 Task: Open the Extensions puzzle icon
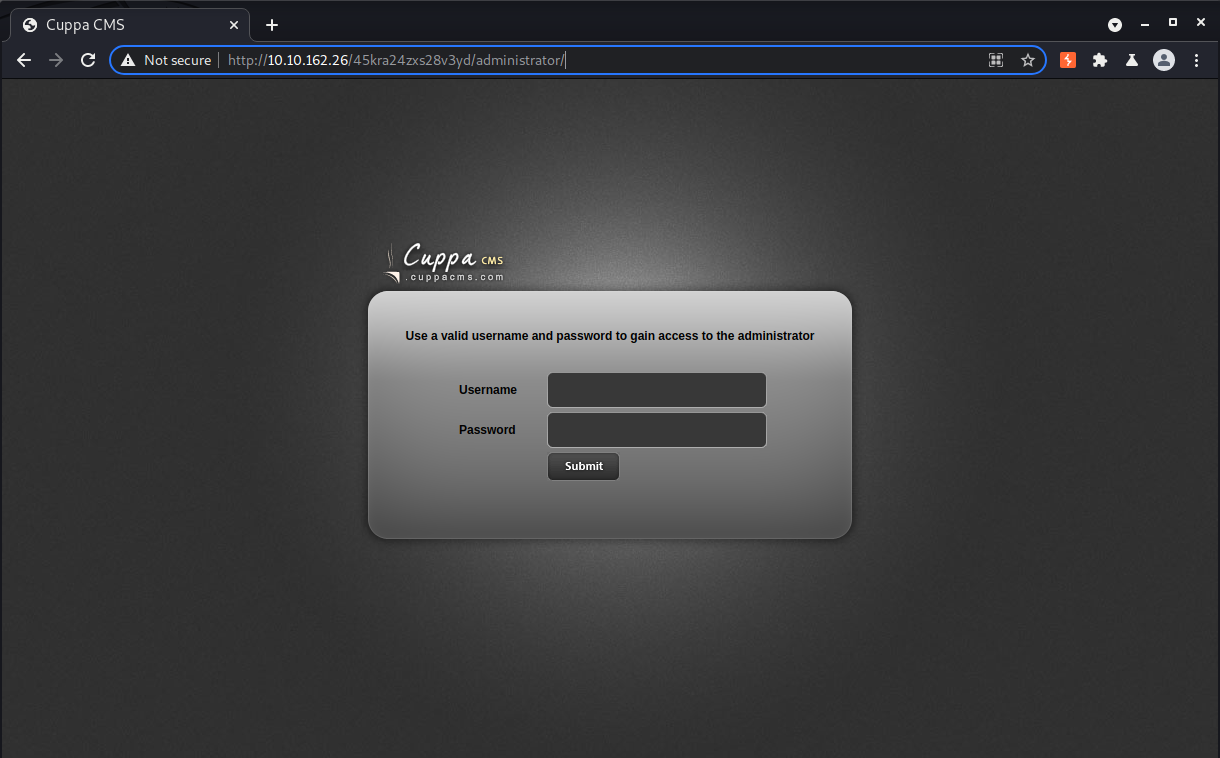coord(1100,60)
